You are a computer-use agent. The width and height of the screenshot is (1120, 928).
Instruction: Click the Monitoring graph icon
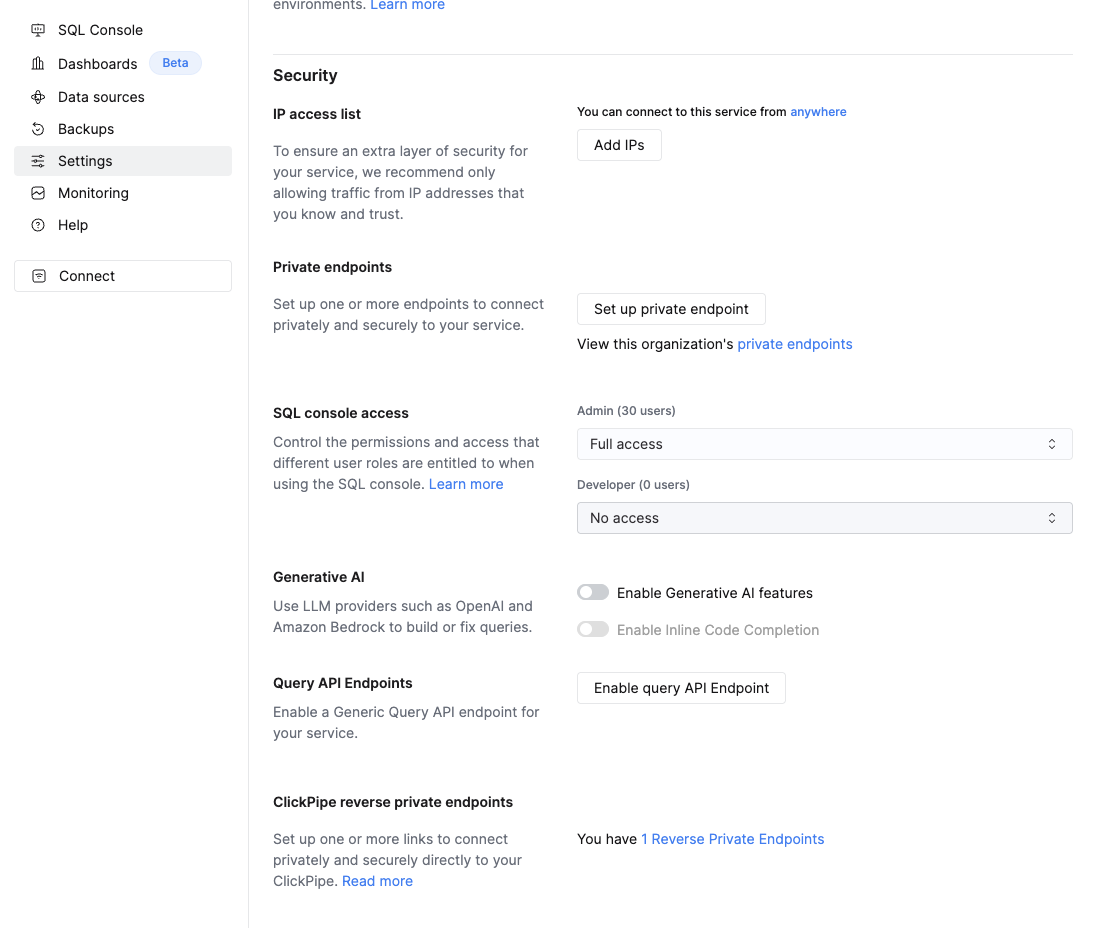pos(38,193)
